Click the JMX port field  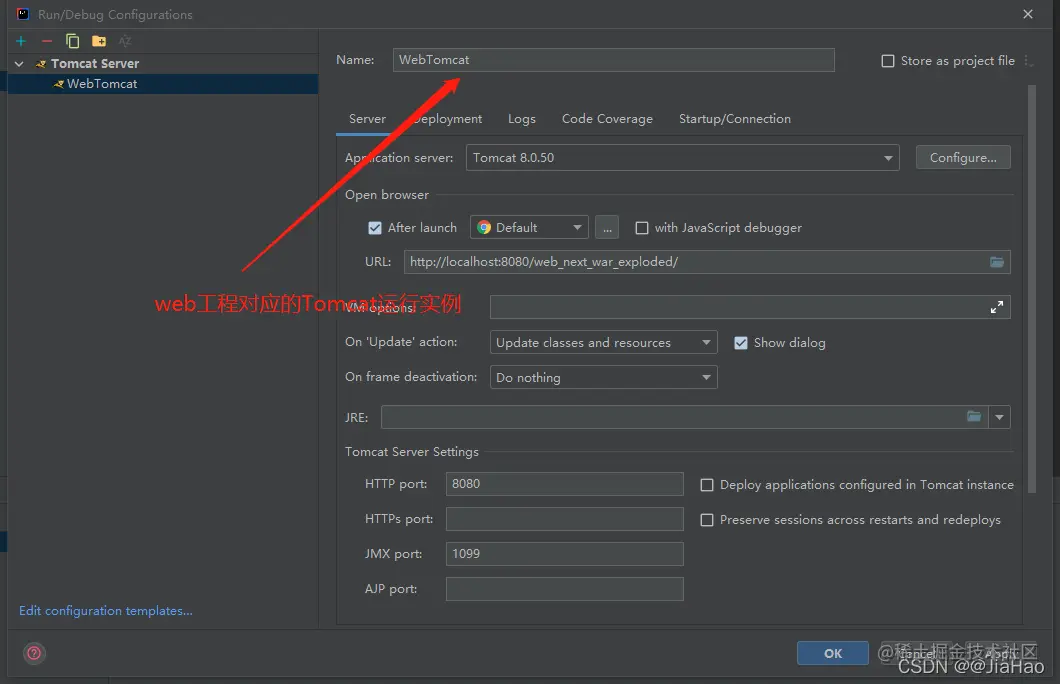point(564,554)
